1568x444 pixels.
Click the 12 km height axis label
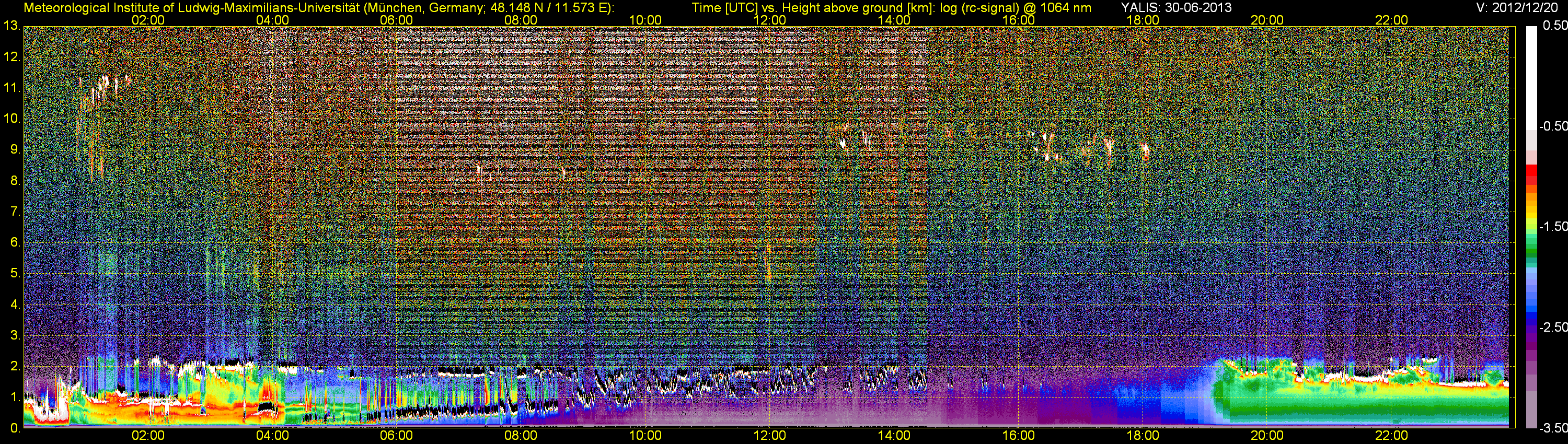click(x=11, y=57)
